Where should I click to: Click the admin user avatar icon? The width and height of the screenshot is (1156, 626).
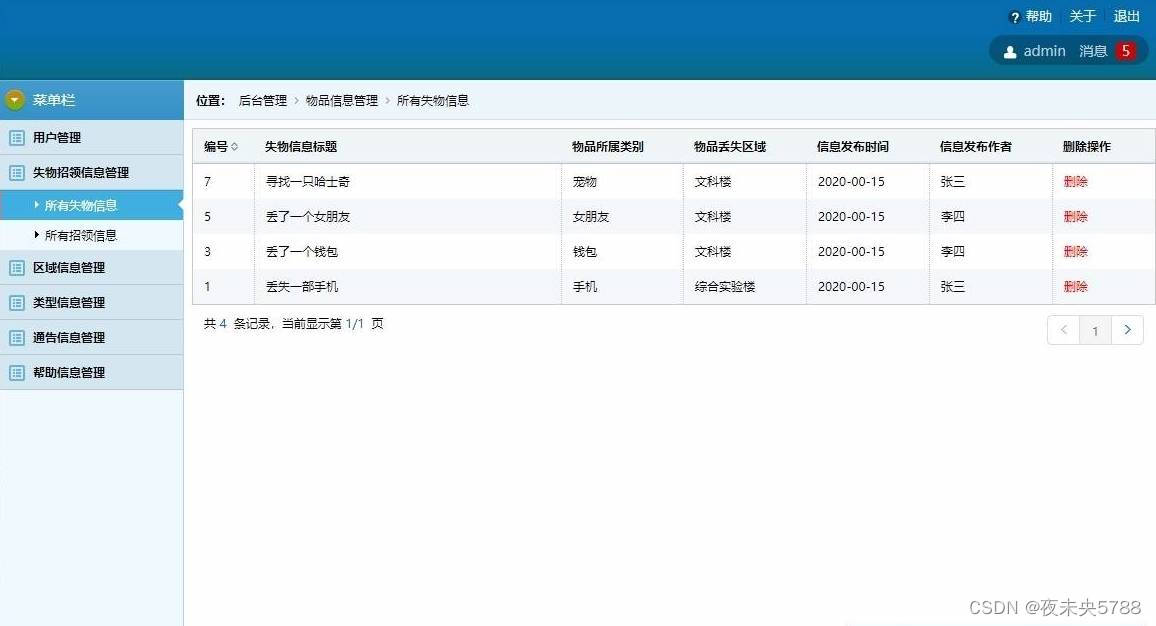(1010, 52)
